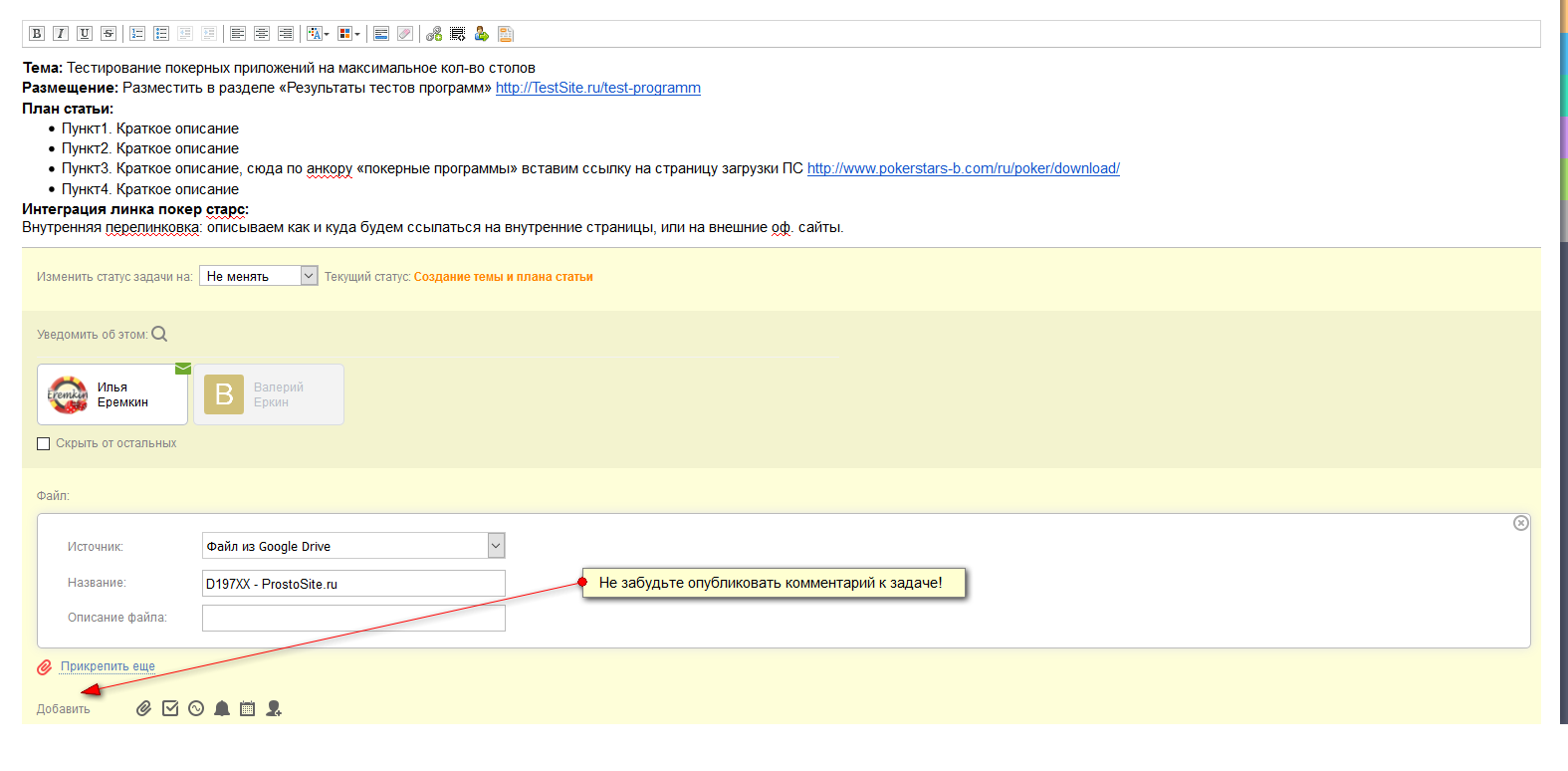
Task: Insert a hyperlink using the chain icon
Action: pyautogui.click(x=434, y=34)
